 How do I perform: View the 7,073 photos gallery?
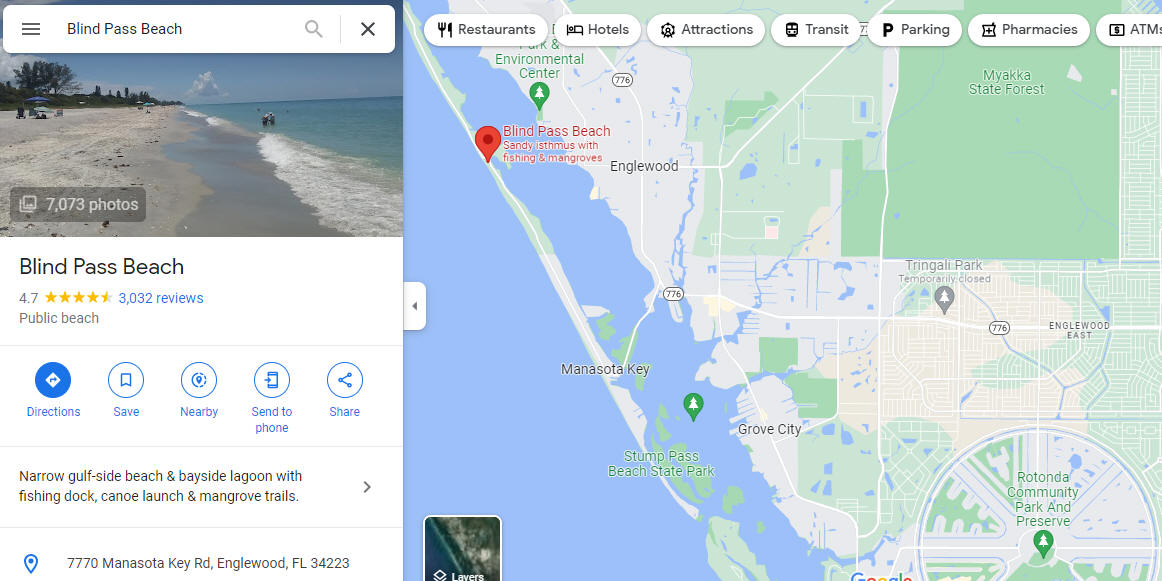point(79,205)
